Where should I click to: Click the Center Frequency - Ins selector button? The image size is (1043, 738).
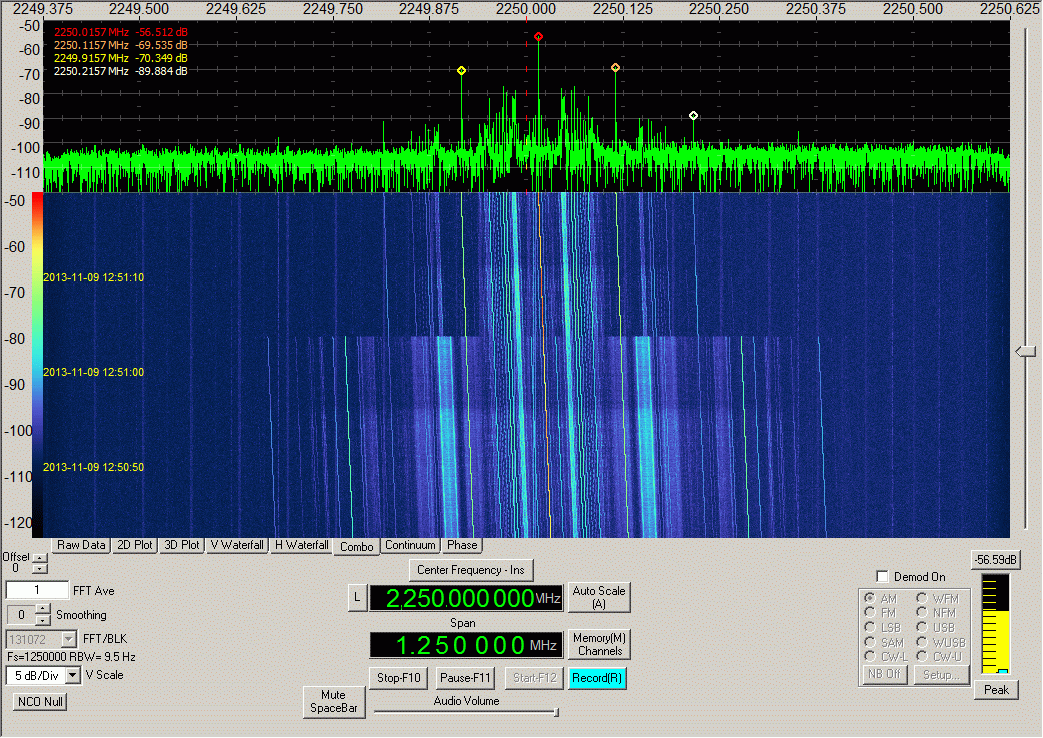click(x=470, y=570)
